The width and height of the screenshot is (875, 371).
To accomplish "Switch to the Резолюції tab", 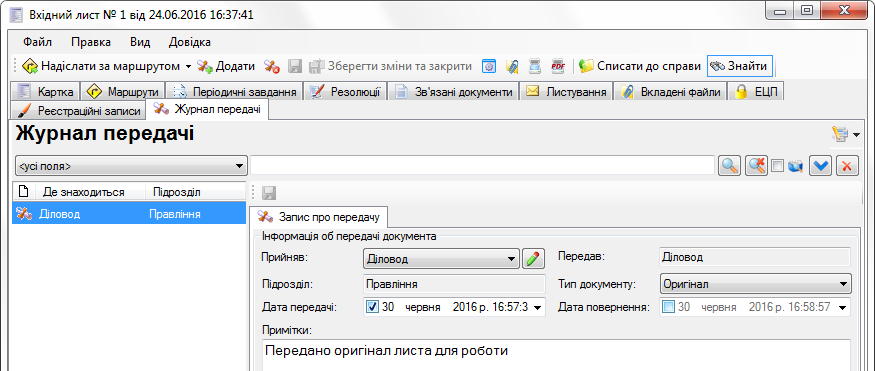I will click(345, 91).
